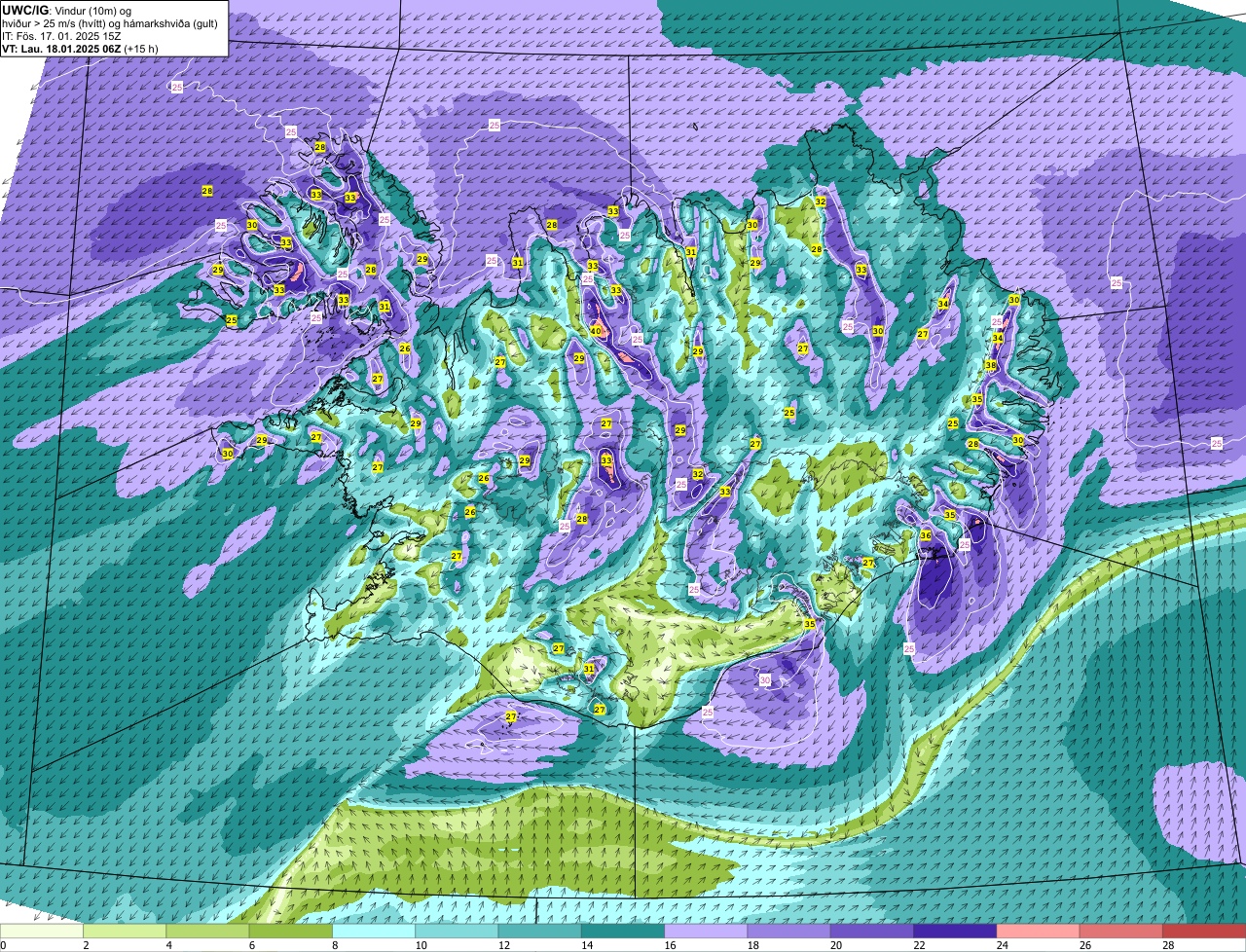Click the yellow '40' max gust label
This screenshot has height=952, width=1246.
[x=595, y=331]
